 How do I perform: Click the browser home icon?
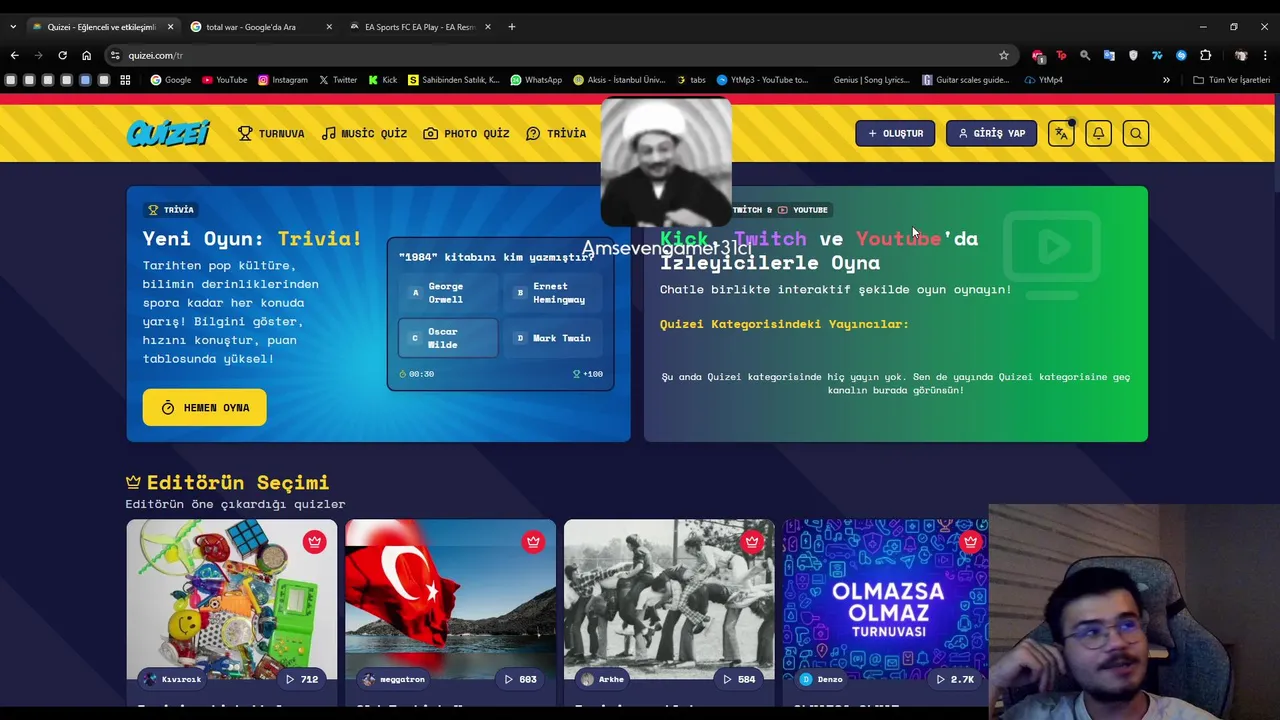86,55
